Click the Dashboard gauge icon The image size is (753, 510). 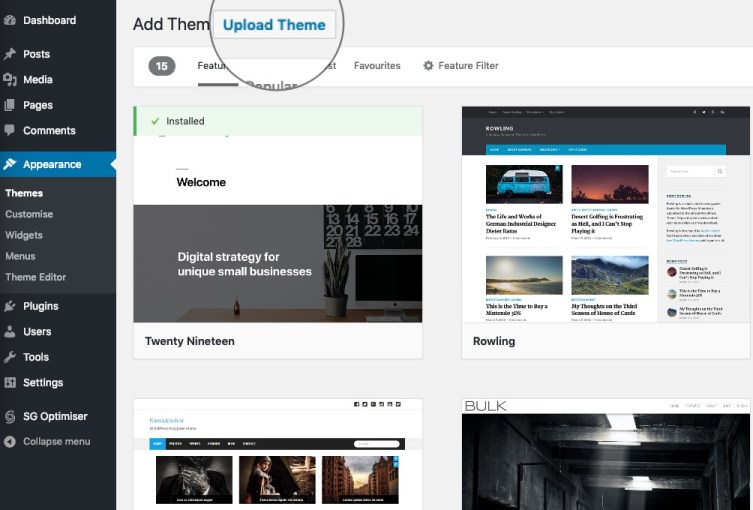point(9,20)
